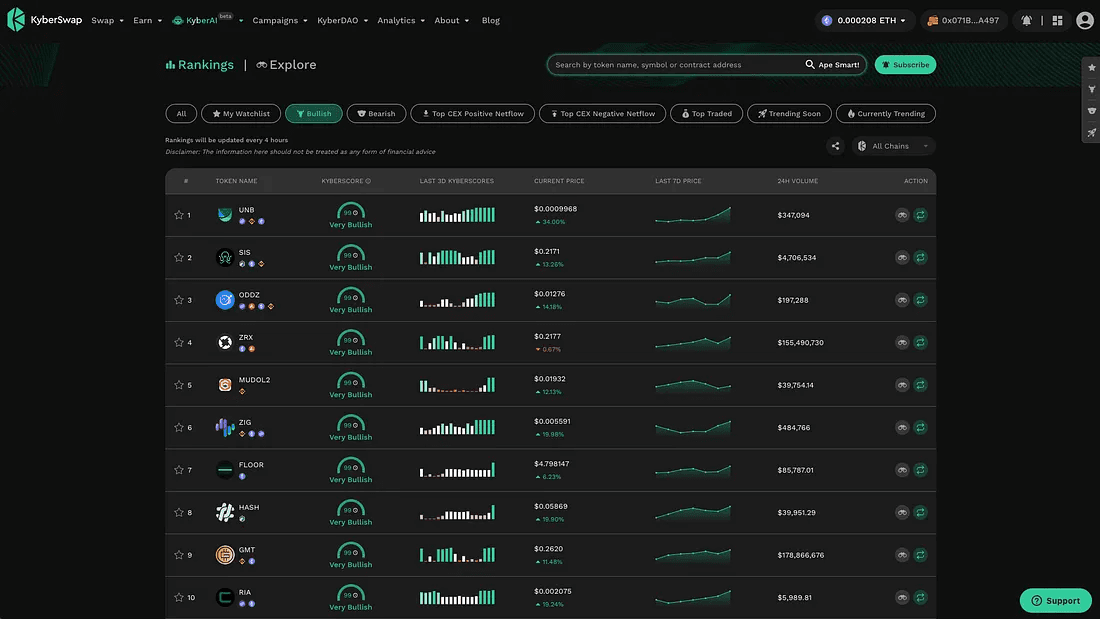
Task: Star UNB to add to watchlist
Action: (179, 215)
